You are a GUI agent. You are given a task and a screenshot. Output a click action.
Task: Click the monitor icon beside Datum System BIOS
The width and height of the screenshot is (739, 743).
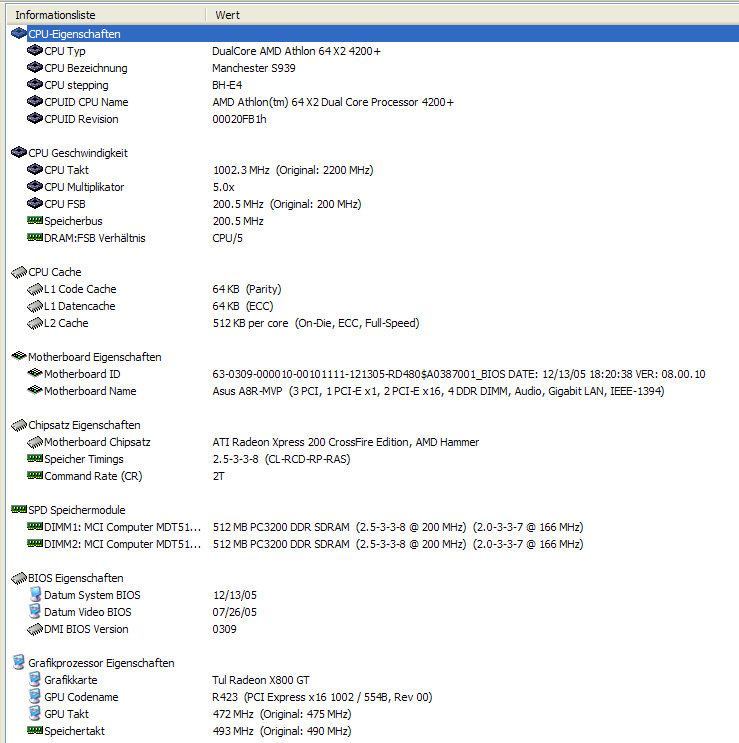(x=35, y=594)
